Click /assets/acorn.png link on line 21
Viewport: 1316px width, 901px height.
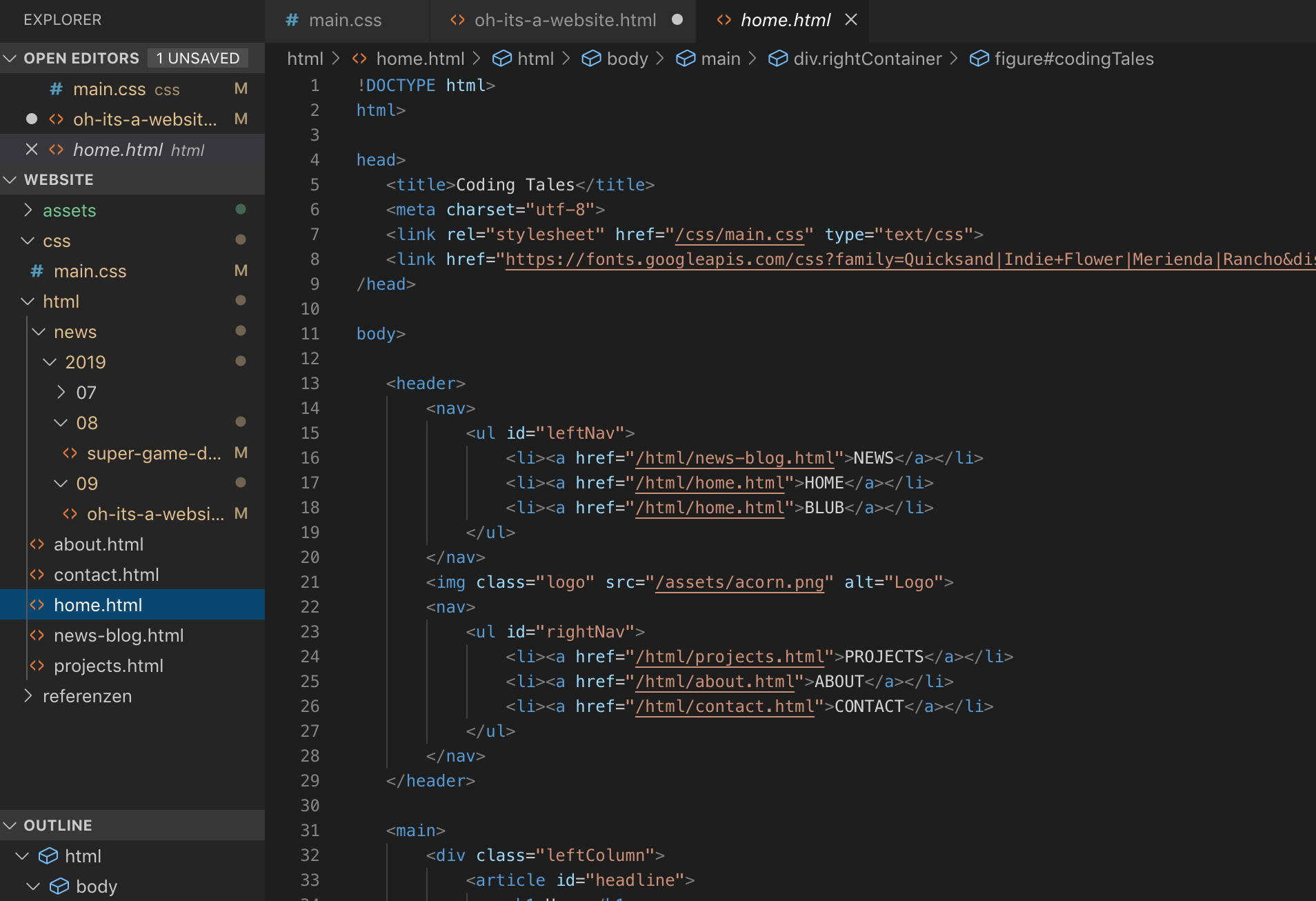[739, 582]
